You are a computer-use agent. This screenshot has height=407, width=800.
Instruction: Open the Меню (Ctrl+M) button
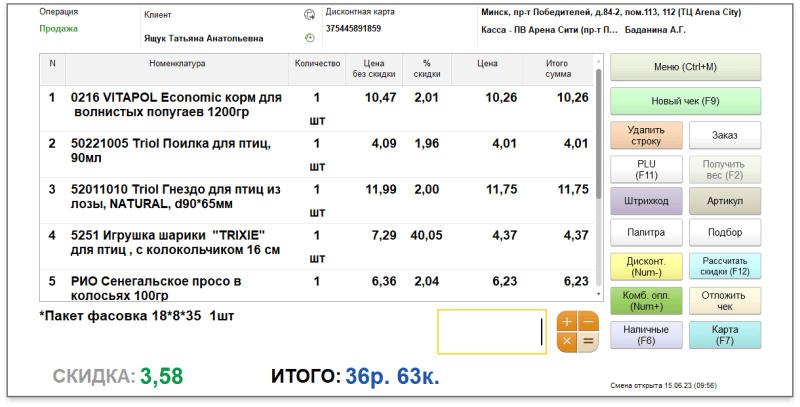(x=685, y=67)
